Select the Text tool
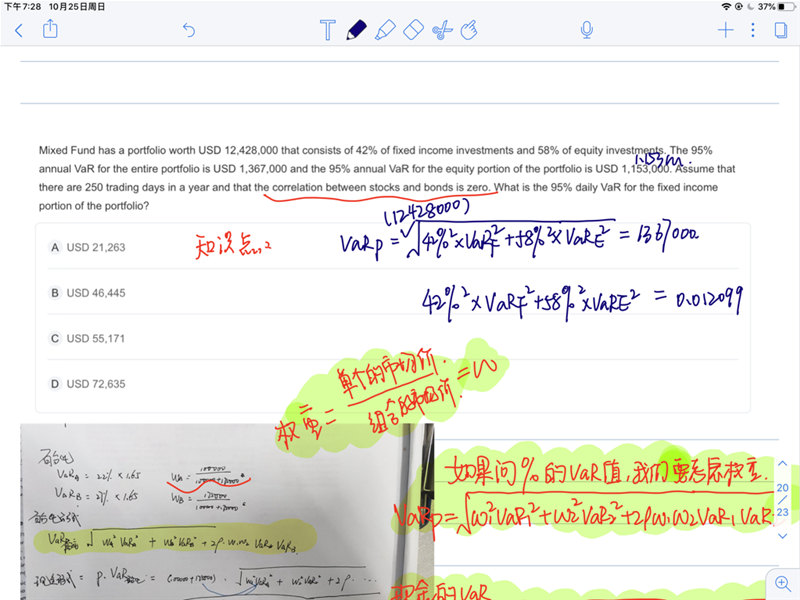 coord(327,30)
